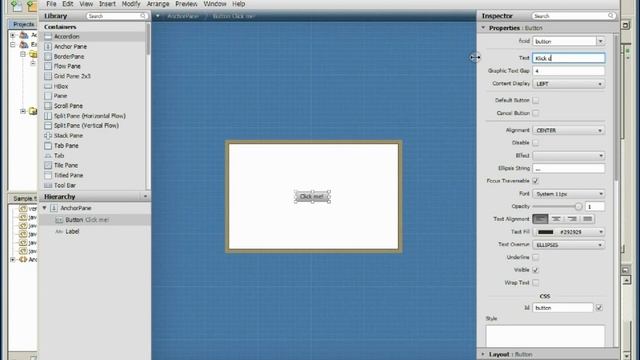
Task: Click the Text input field
Action: click(569, 58)
